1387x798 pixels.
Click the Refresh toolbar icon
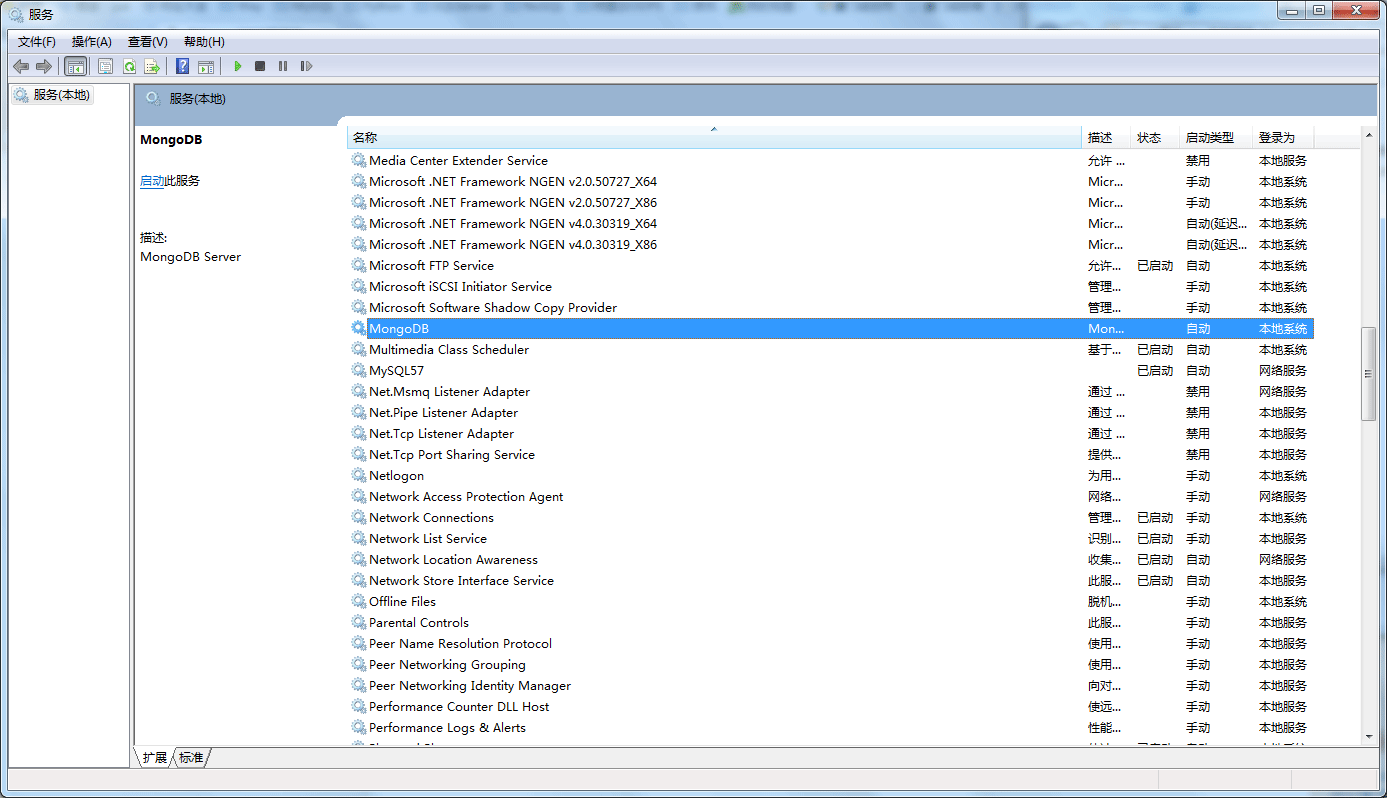tap(129, 66)
